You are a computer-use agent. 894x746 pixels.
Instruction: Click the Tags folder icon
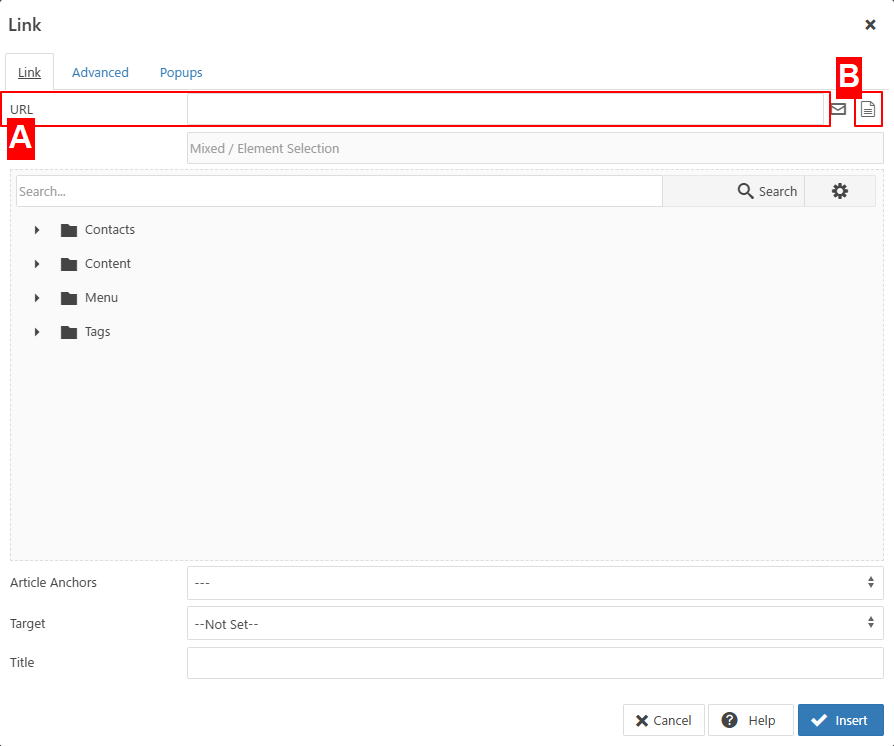tap(68, 332)
